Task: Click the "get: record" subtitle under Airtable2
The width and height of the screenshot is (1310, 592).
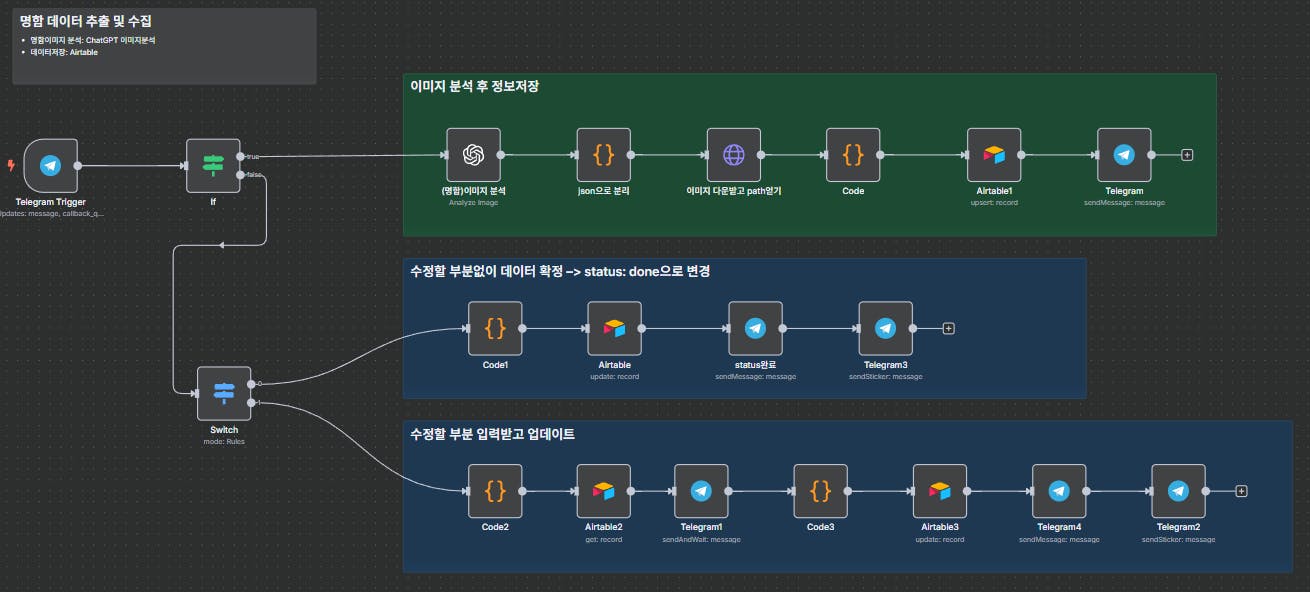Action: (x=604, y=539)
